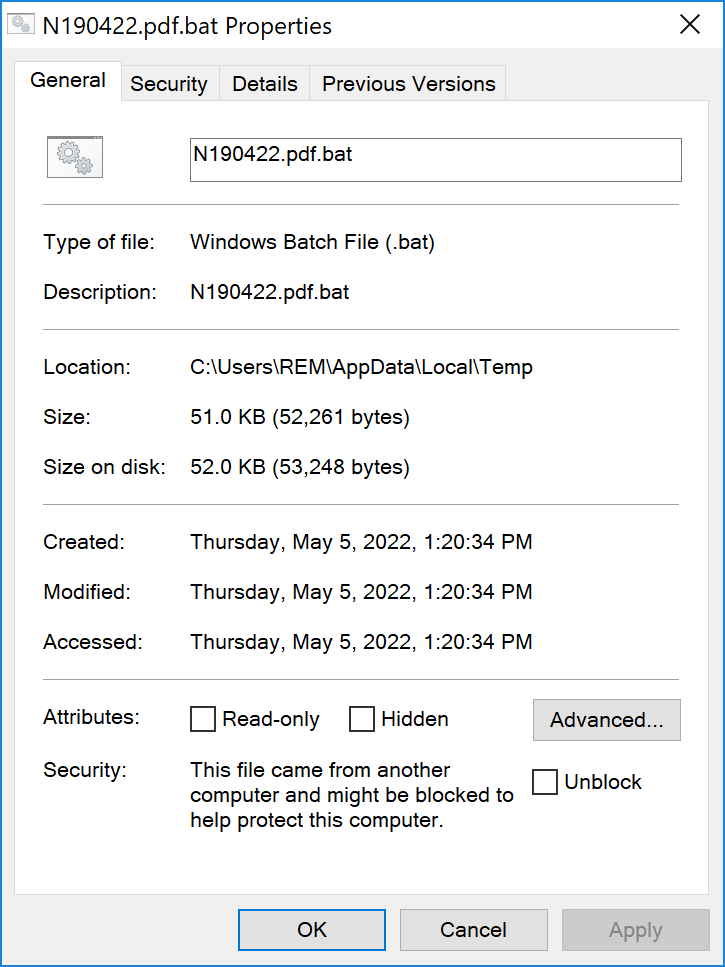Click the Created date and time value
The width and height of the screenshot is (725, 967).
click(x=361, y=542)
